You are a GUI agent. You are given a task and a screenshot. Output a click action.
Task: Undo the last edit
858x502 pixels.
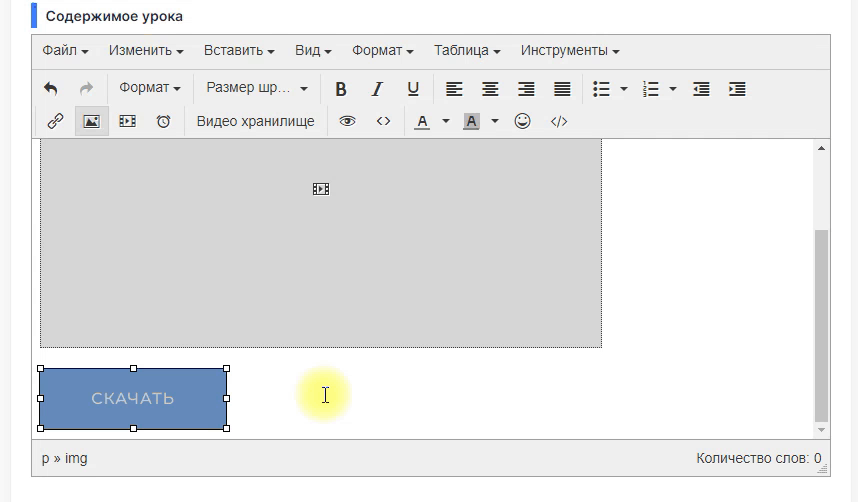51,88
